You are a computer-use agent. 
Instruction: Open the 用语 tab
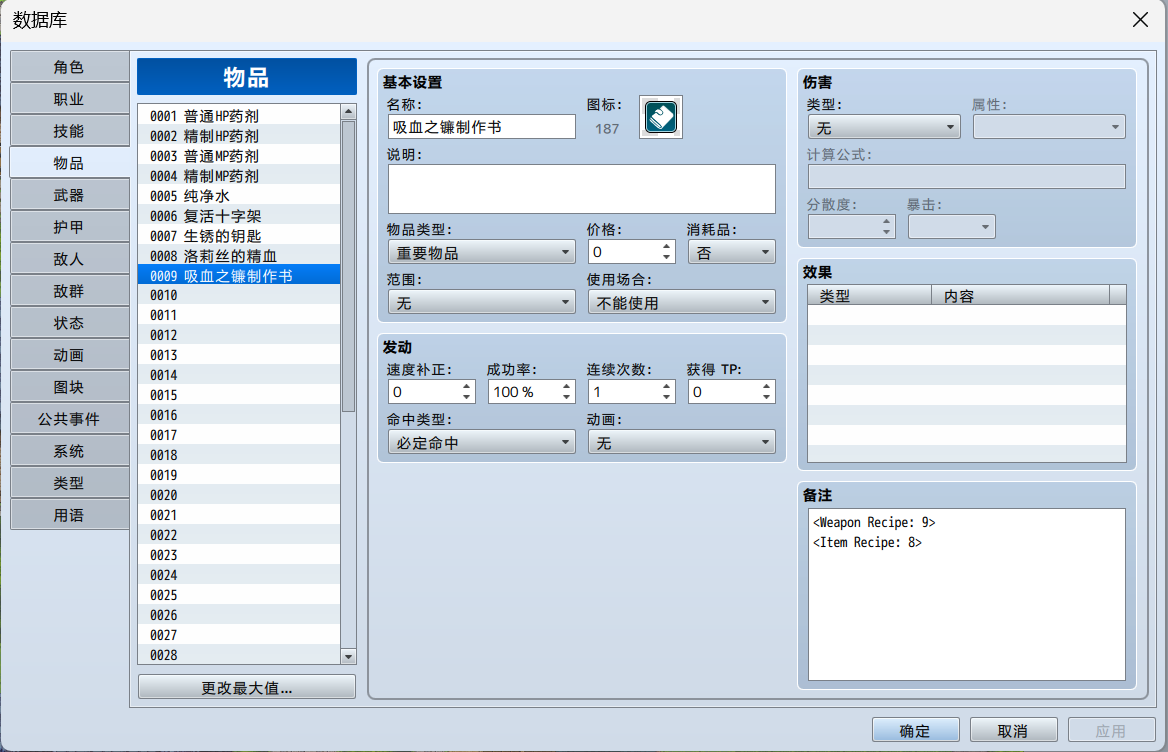coord(69,515)
